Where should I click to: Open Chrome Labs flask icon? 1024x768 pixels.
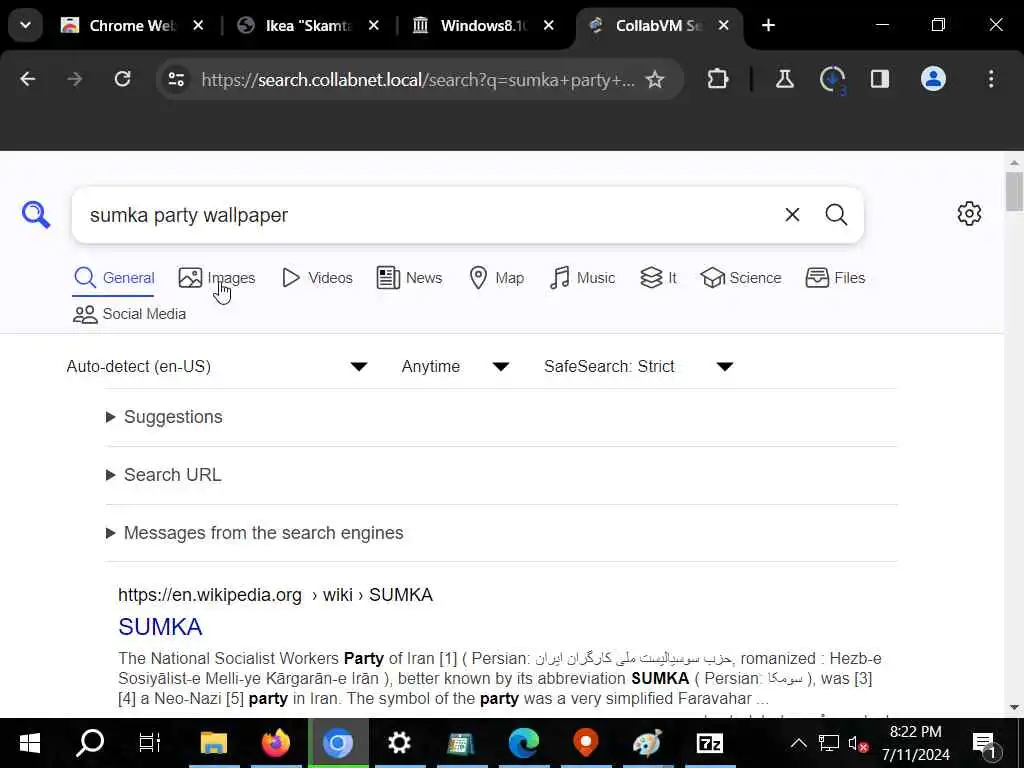click(784, 79)
